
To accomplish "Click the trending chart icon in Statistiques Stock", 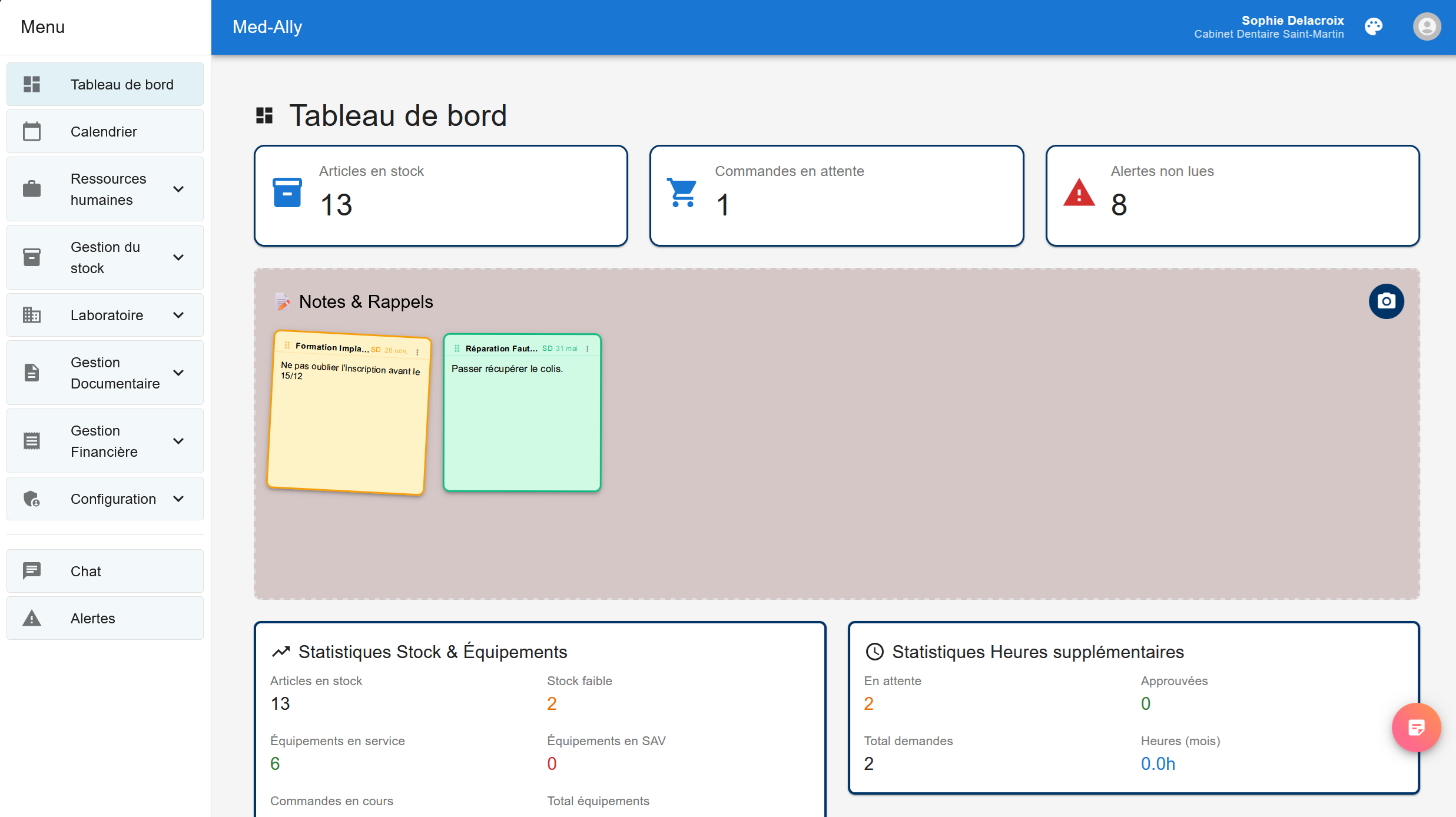I will coord(281,652).
